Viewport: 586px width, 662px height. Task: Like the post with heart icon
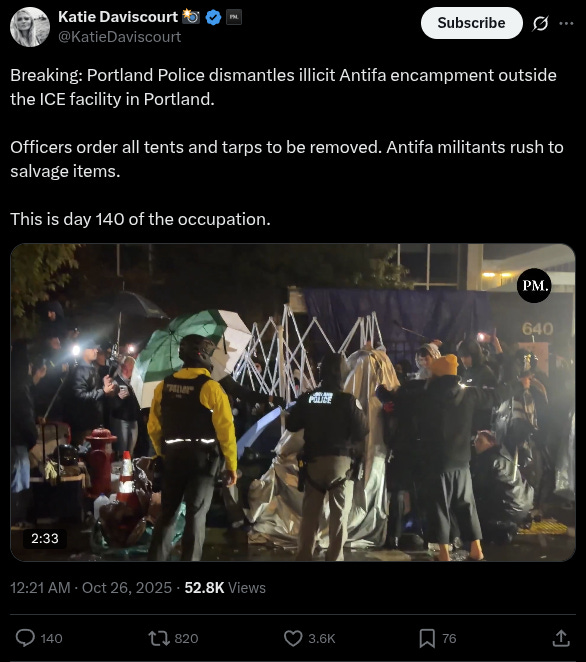click(293, 638)
